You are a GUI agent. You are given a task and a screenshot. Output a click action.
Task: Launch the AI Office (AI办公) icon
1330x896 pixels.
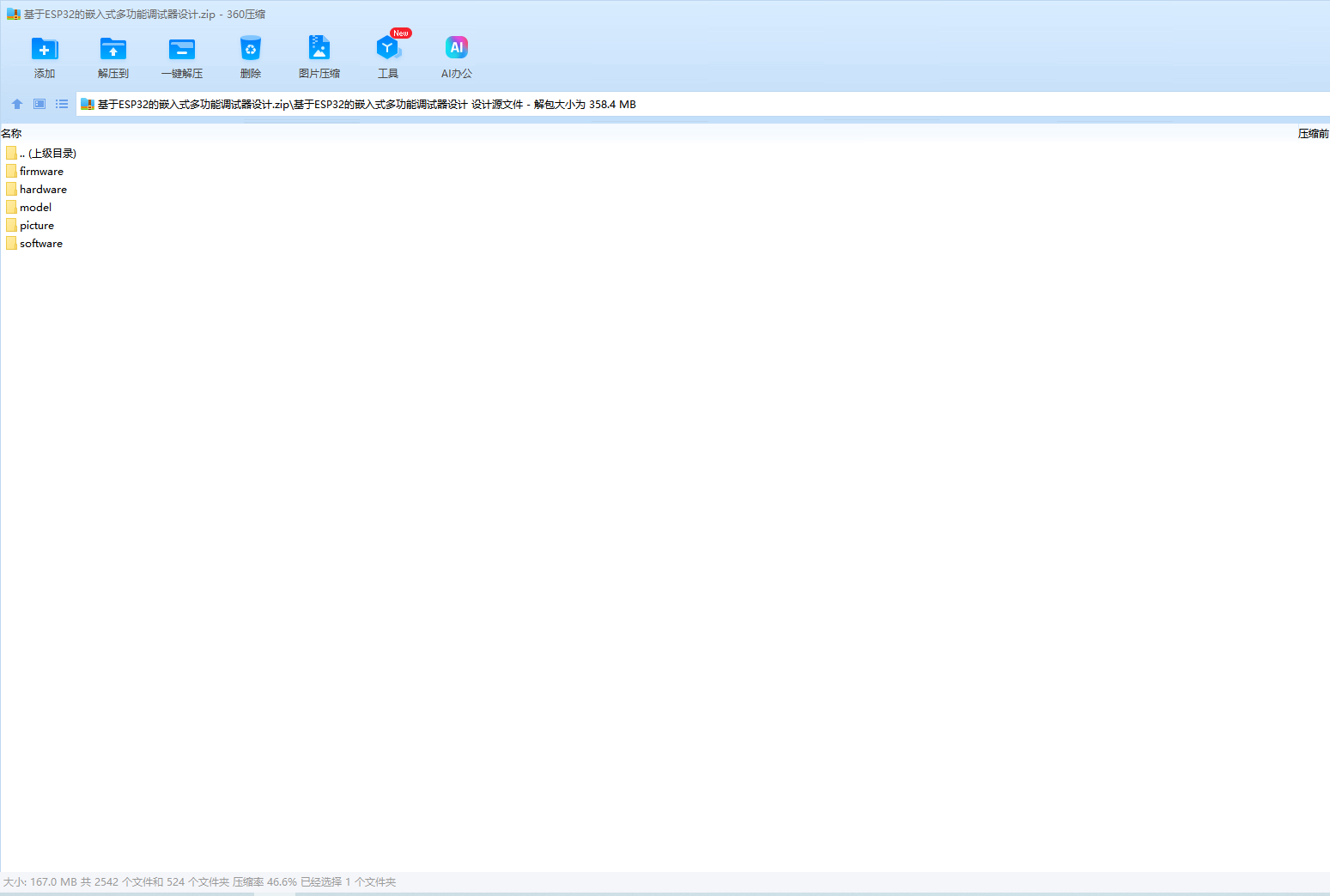pyautogui.click(x=457, y=50)
